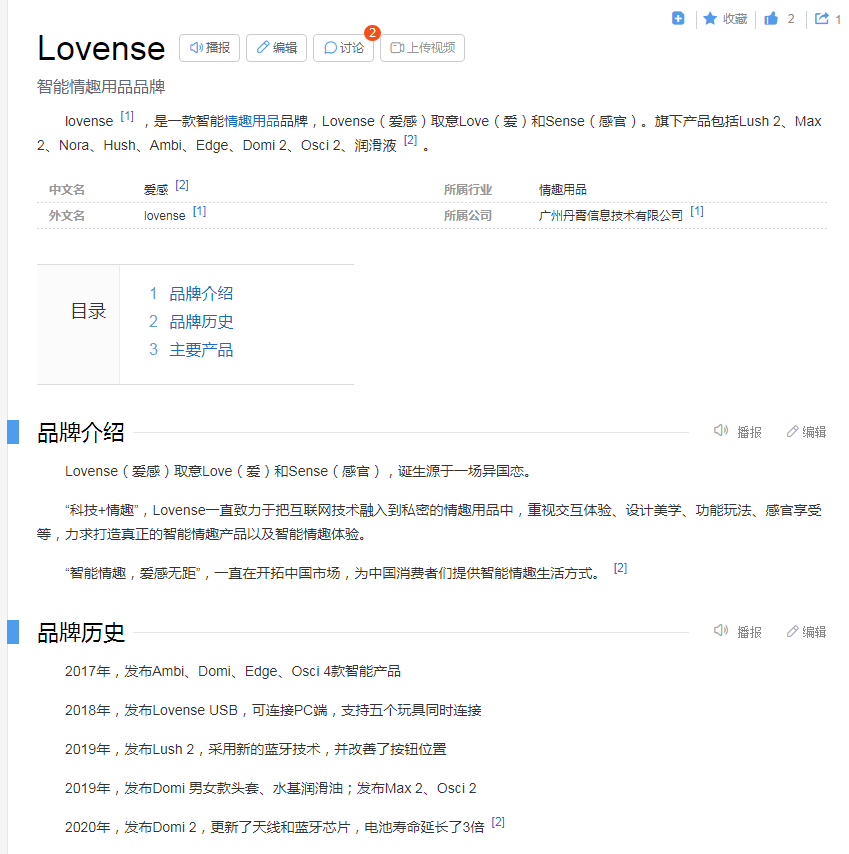Click the 播报 button beside the Lovense title
849x854 pixels.
(x=209, y=48)
